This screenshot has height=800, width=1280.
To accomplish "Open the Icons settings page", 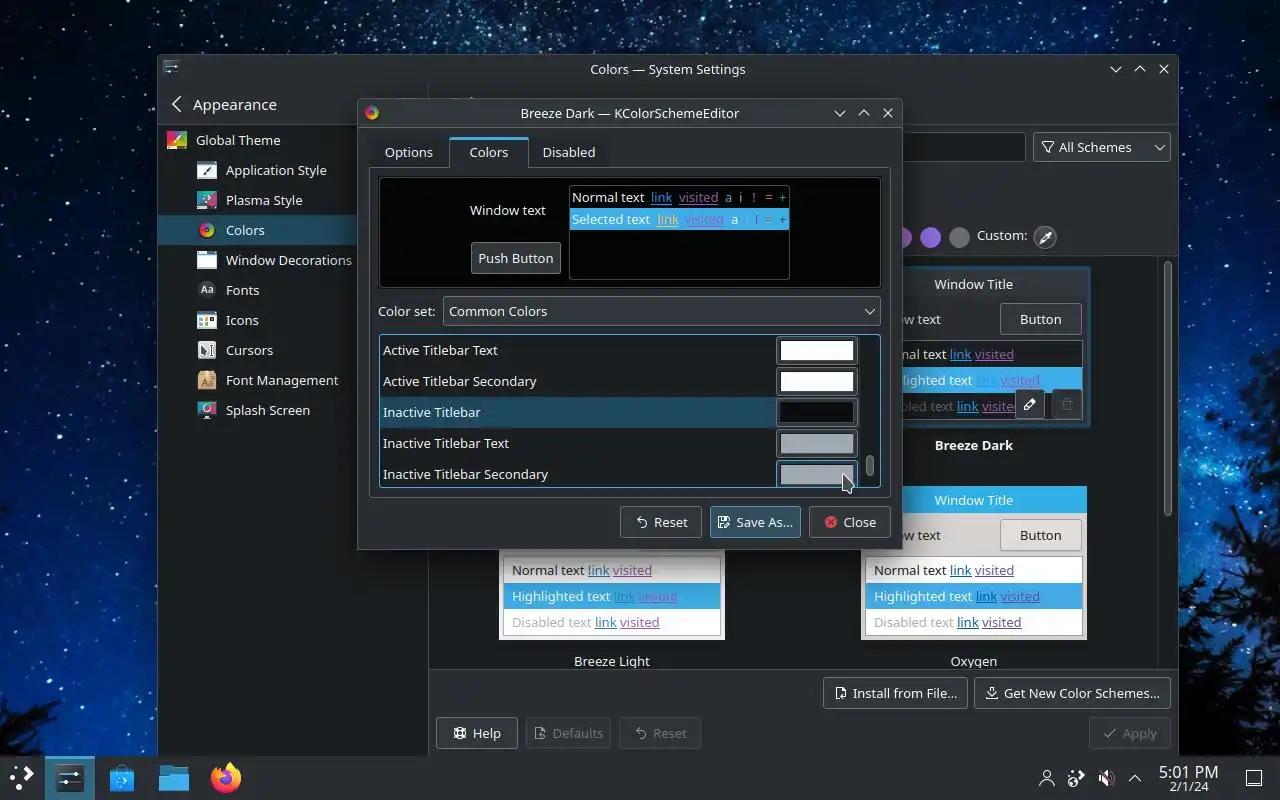I will pos(256,320).
